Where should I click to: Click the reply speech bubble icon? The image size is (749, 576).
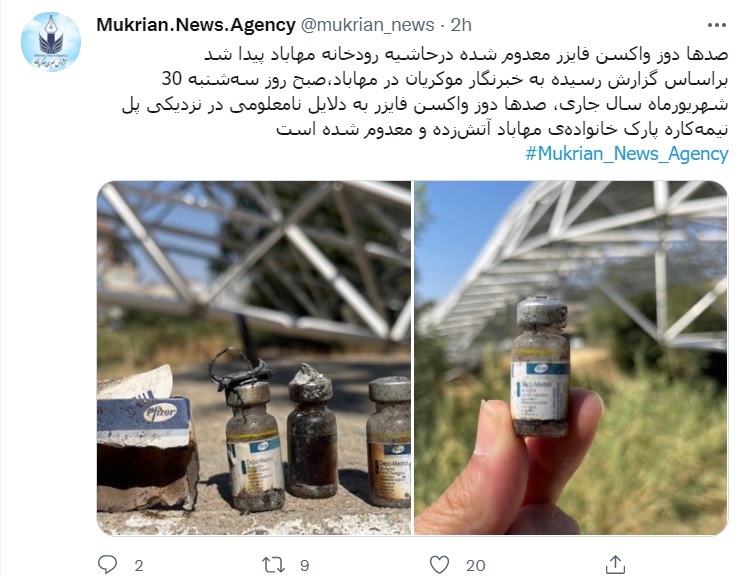(x=107, y=565)
